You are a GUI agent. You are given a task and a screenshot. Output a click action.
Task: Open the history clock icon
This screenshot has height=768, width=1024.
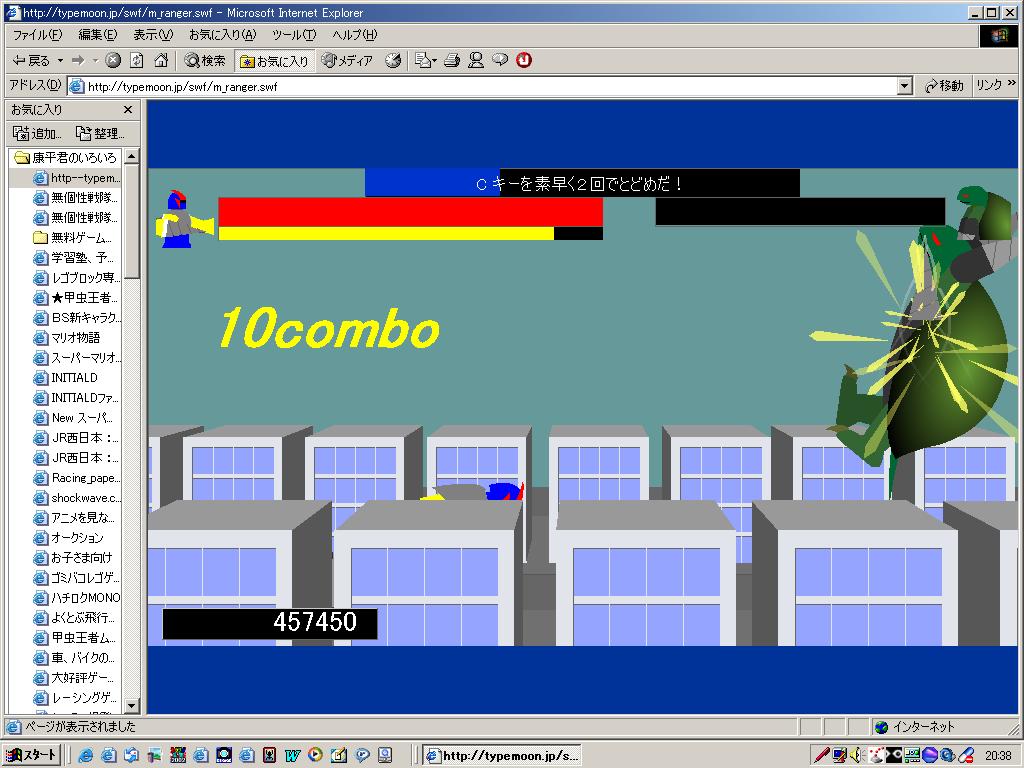point(393,61)
